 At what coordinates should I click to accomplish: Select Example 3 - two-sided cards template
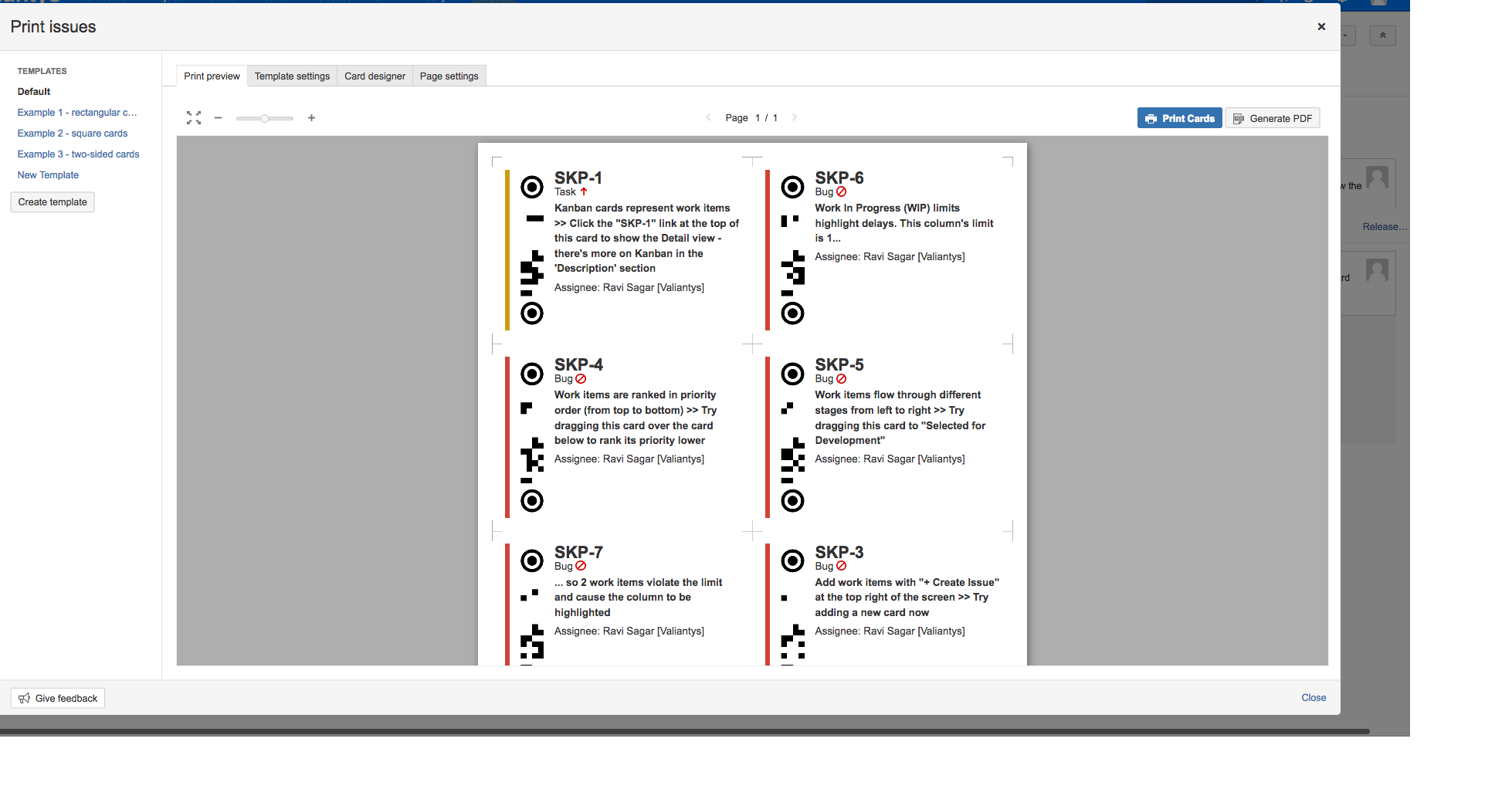78,154
